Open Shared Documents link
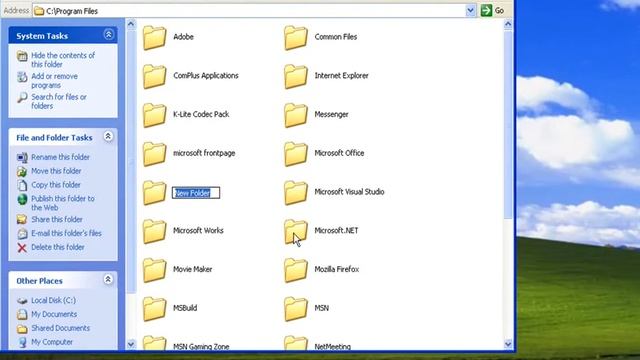 coord(60,328)
